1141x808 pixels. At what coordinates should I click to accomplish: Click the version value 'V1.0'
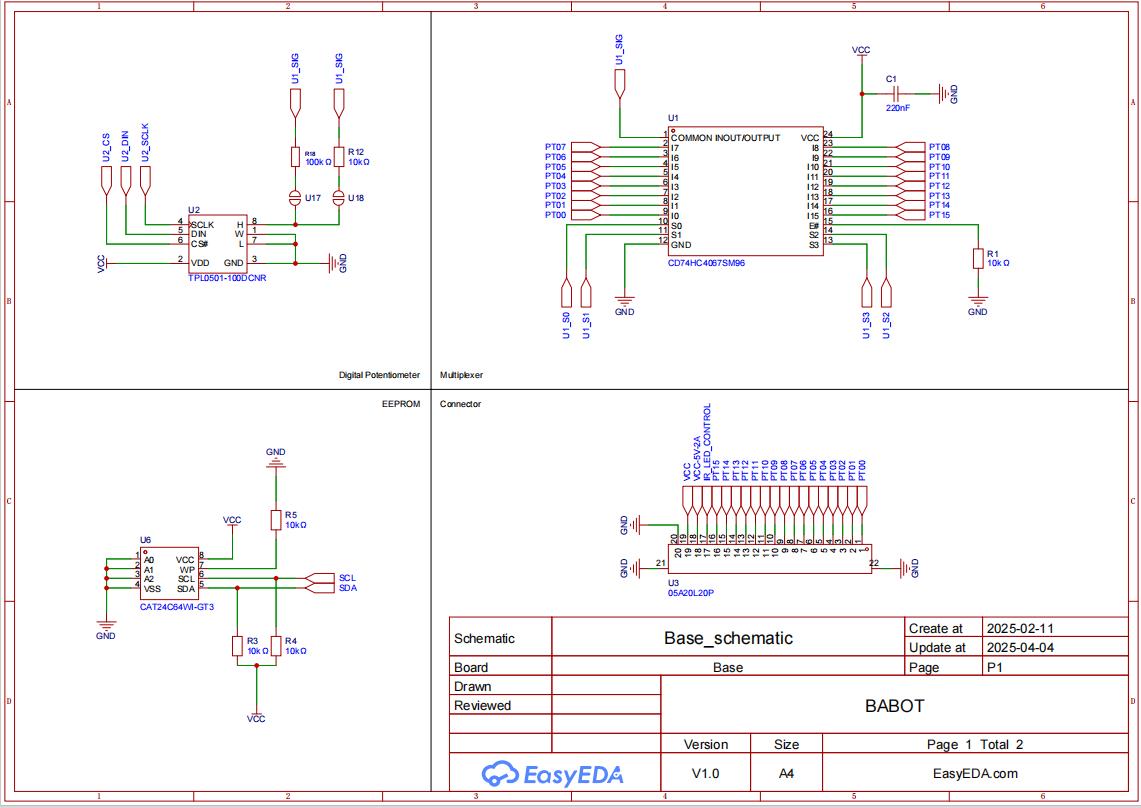[705, 773]
